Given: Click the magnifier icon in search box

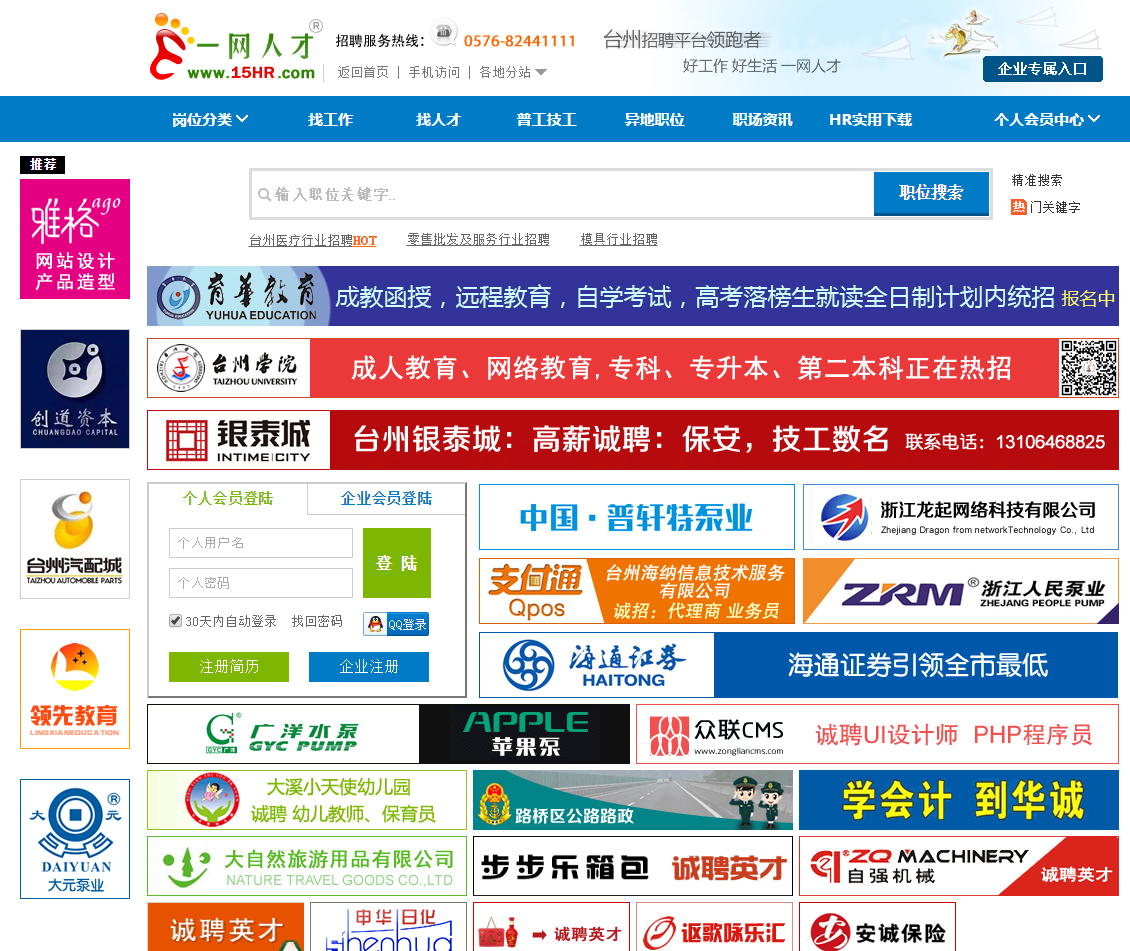Looking at the screenshot, I should pos(264,195).
